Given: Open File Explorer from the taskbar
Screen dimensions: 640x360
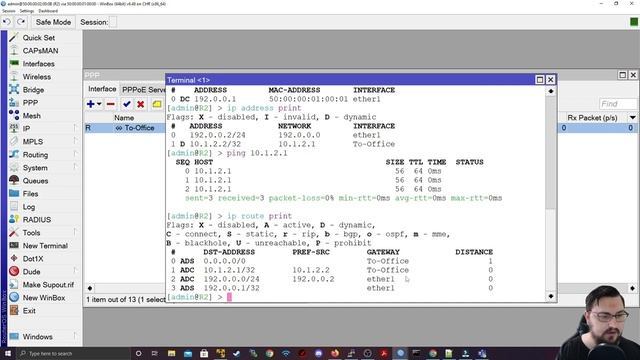Looking at the screenshot, I should [171, 353].
